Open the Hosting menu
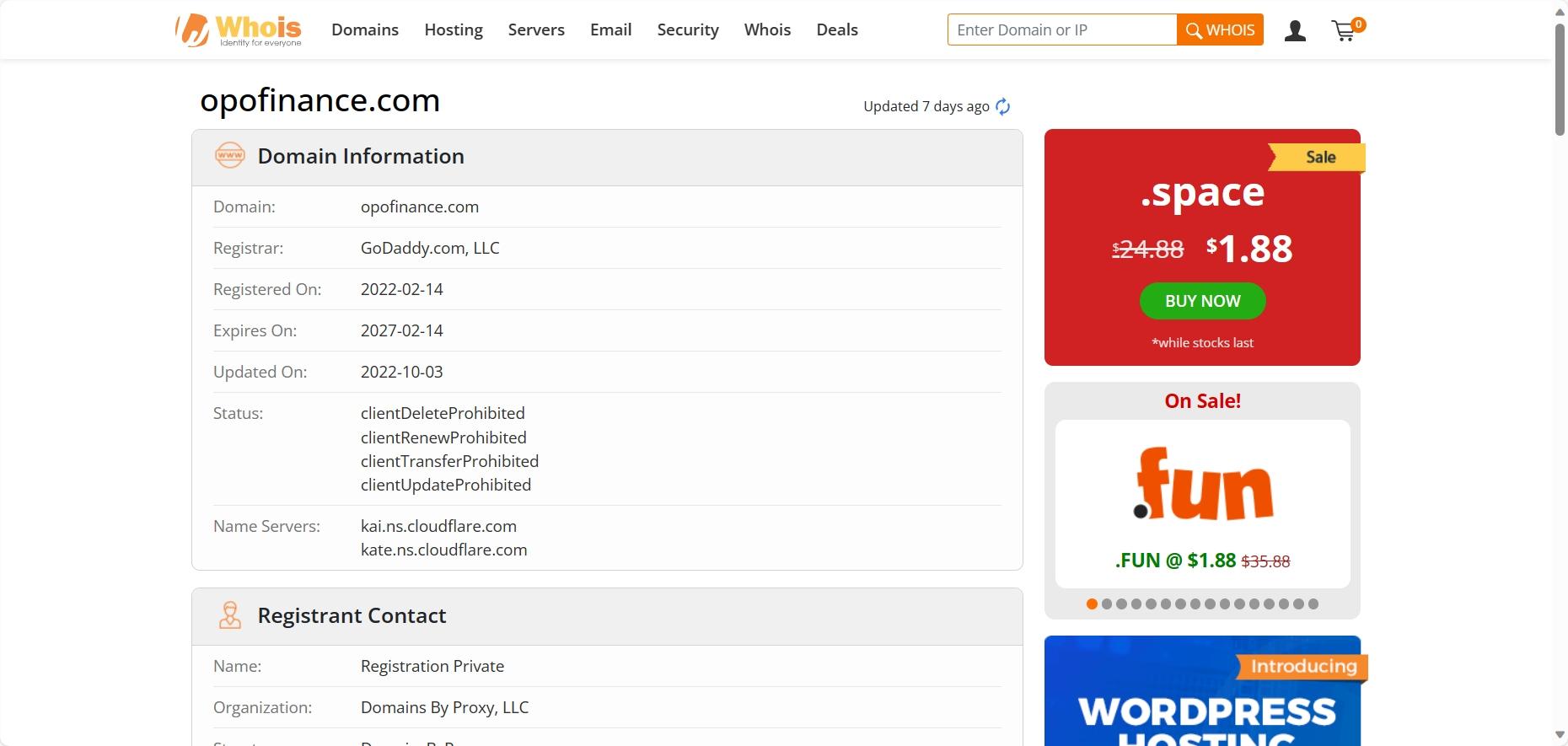 pos(454,30)
